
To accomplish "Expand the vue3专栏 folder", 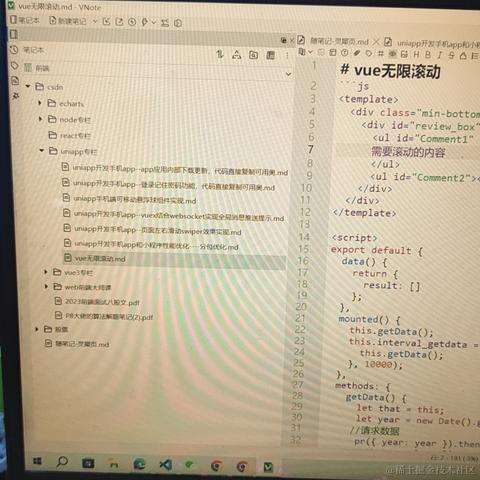I will point(46,272).
